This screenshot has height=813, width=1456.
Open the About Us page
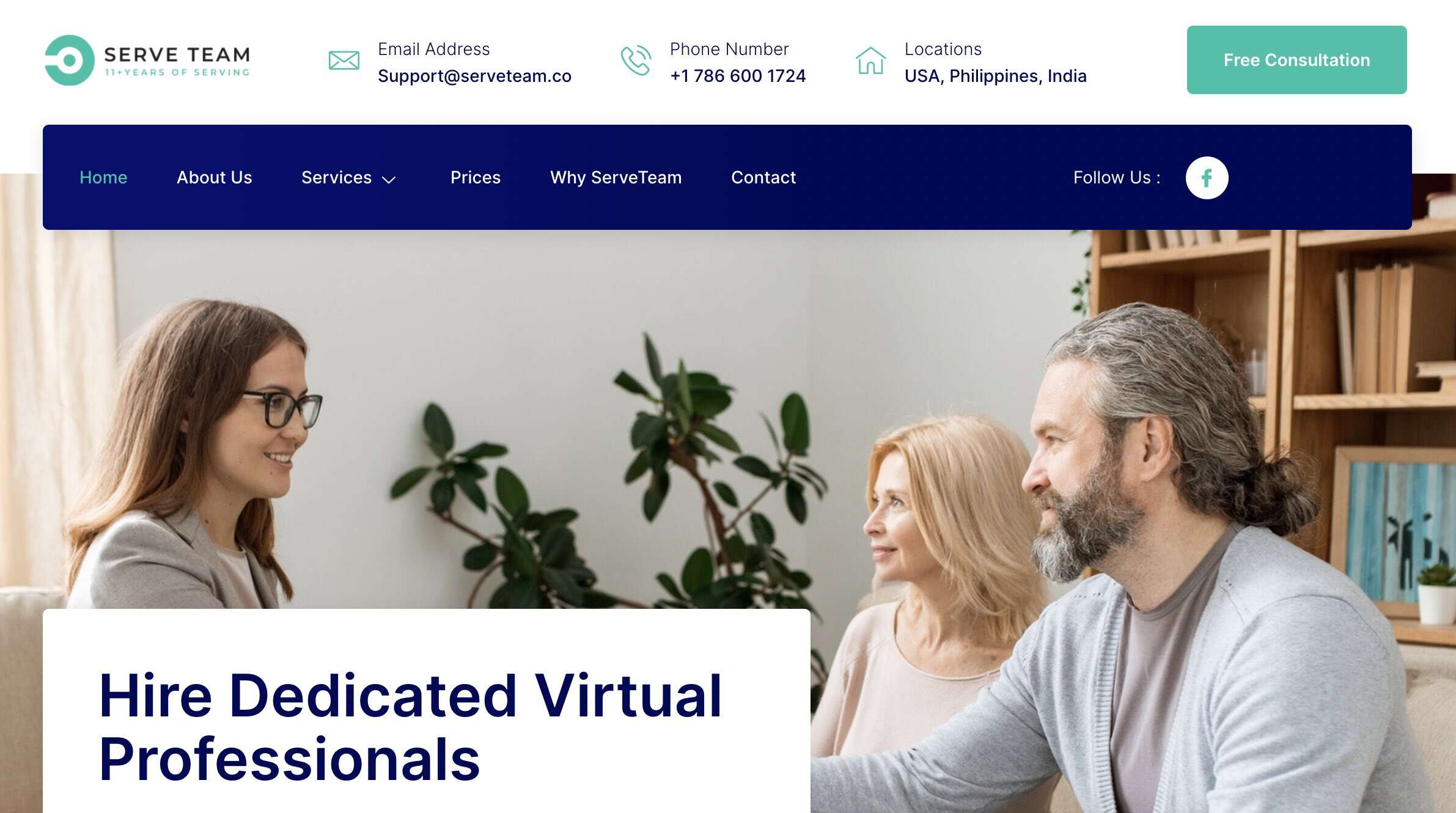215,177
